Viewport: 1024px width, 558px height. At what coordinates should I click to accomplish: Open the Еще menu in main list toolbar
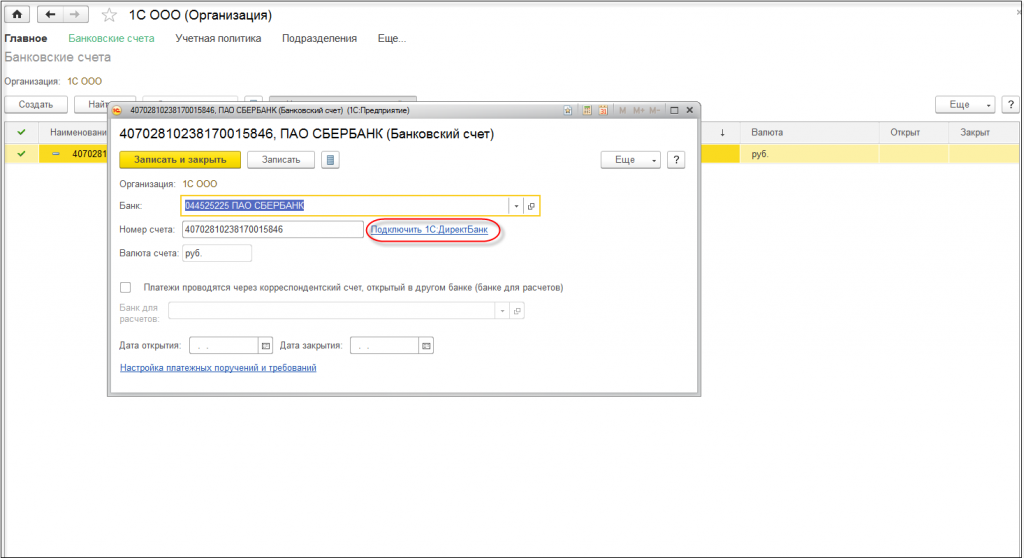click(x=965, y=105)
